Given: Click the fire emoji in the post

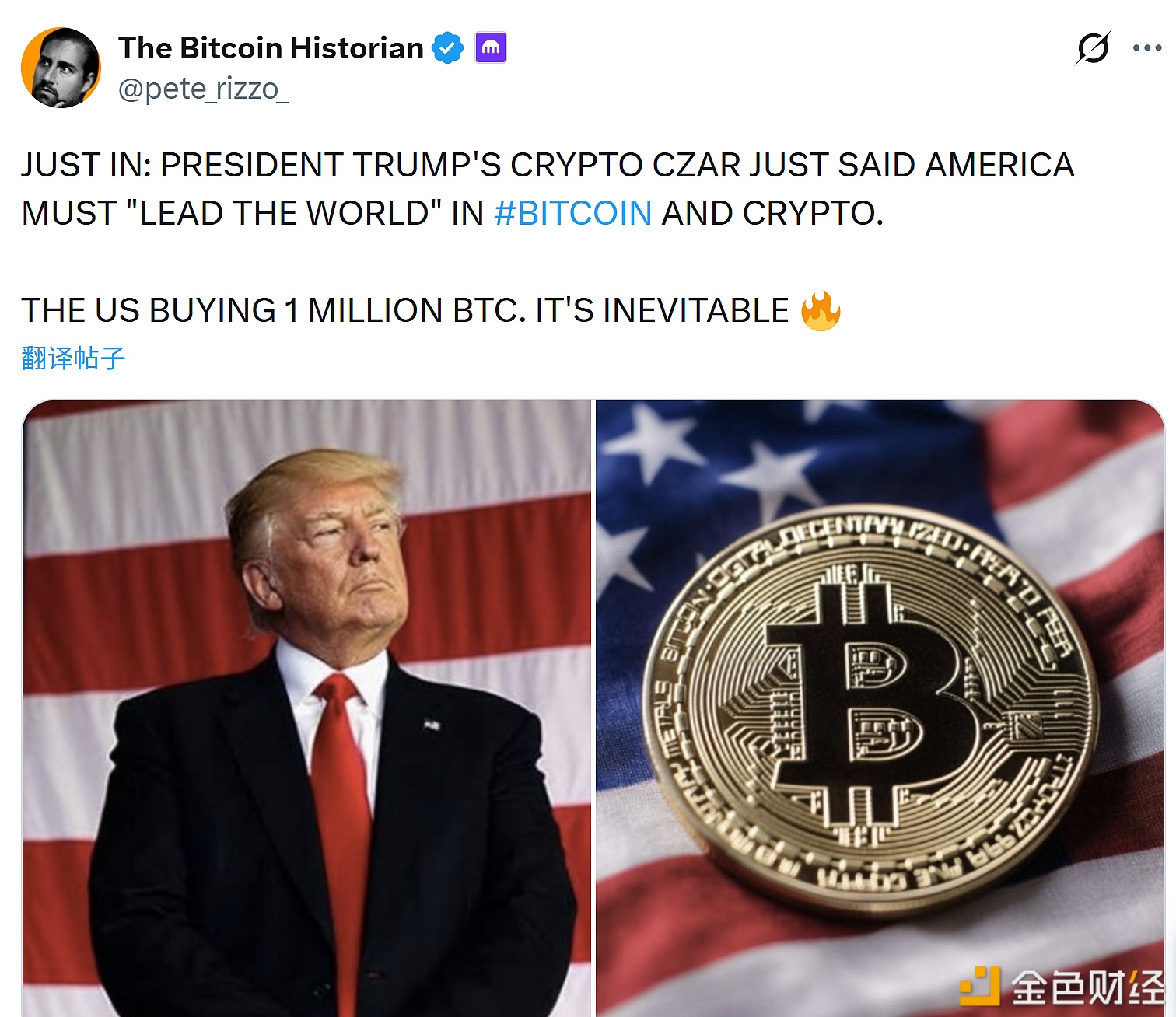Looking at the screenshot, I should pyautogui.click(x=821, y=311).
